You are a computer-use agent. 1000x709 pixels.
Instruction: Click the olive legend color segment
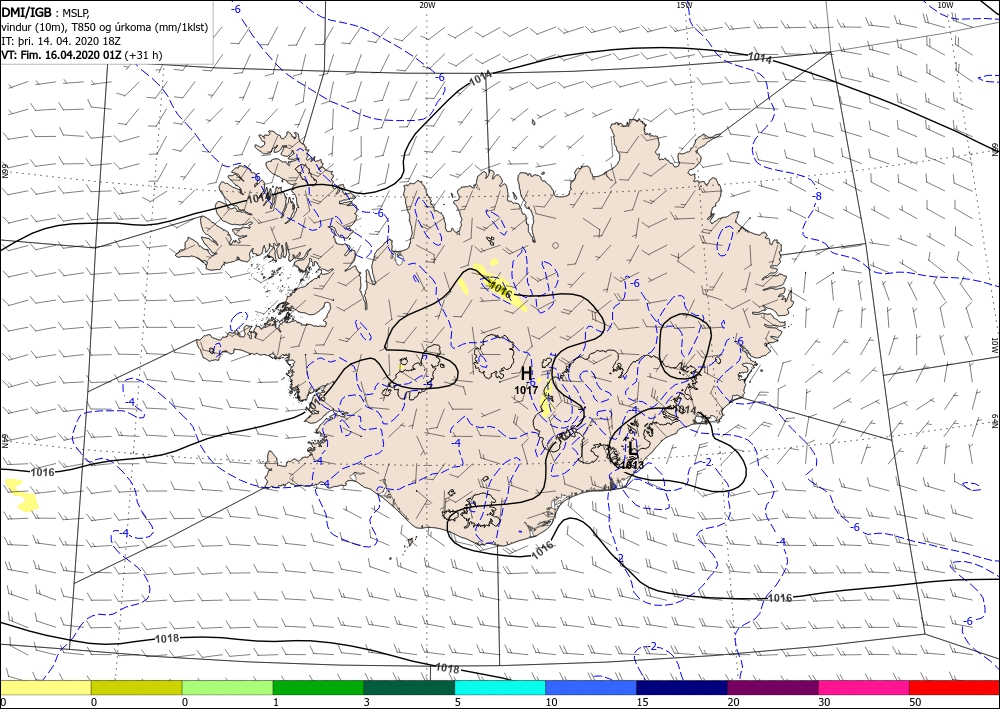136,688
